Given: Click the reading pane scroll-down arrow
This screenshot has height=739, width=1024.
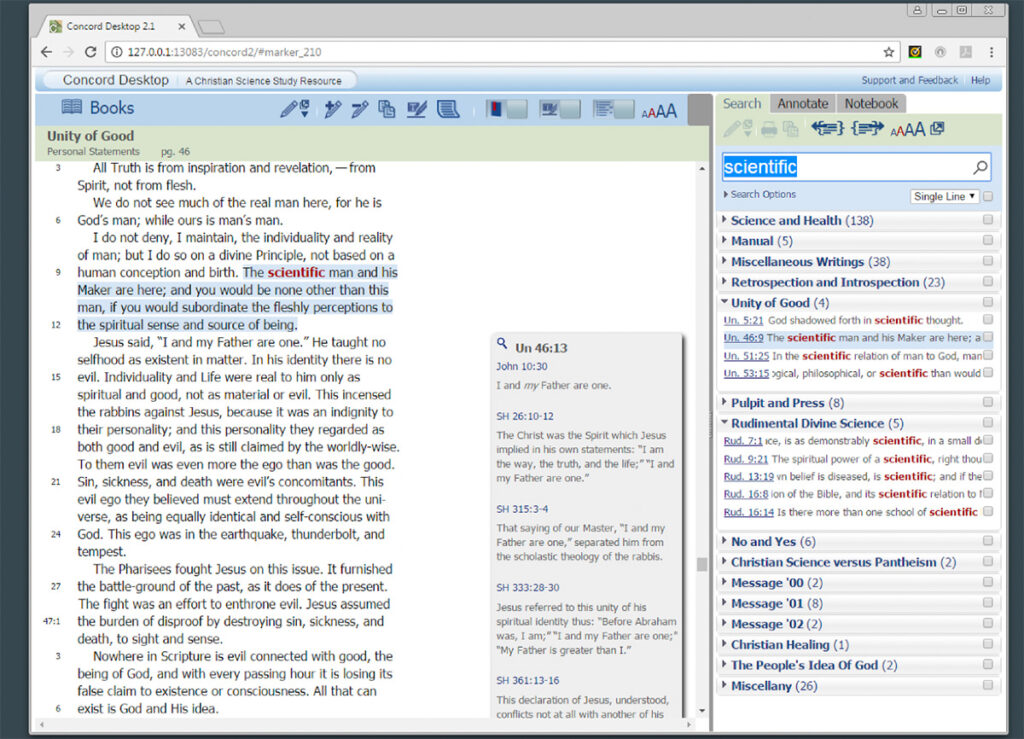Looking at the screenshot, I should [x=702, y=711].
